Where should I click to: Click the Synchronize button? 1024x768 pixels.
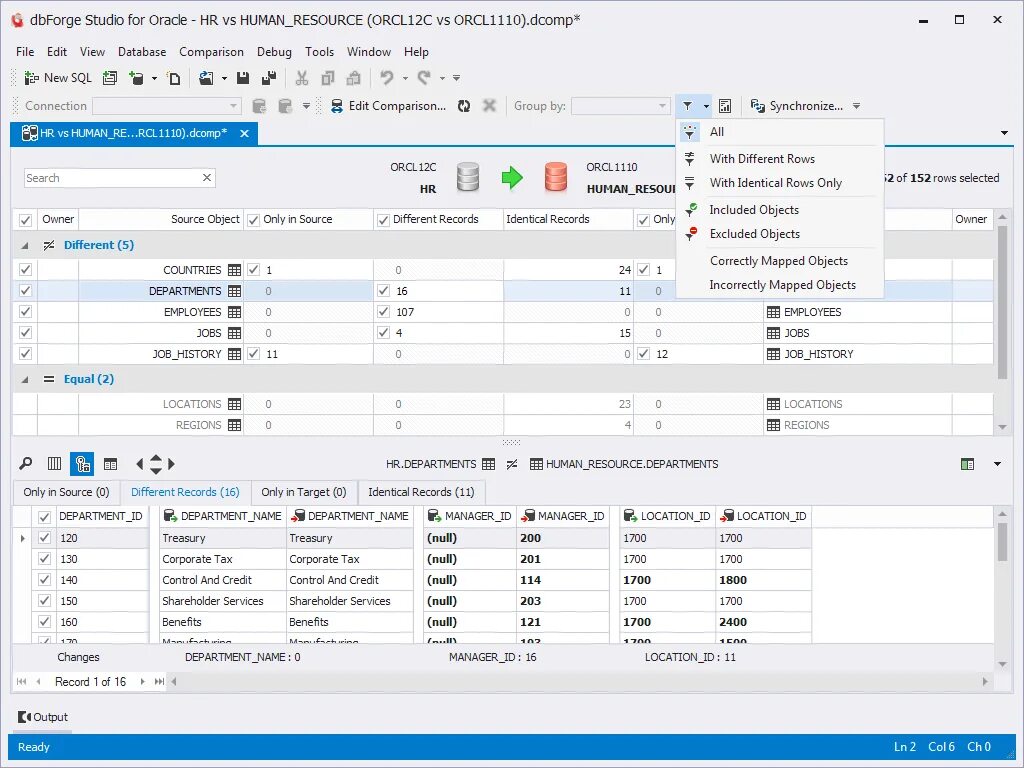[x=797, y=106]
